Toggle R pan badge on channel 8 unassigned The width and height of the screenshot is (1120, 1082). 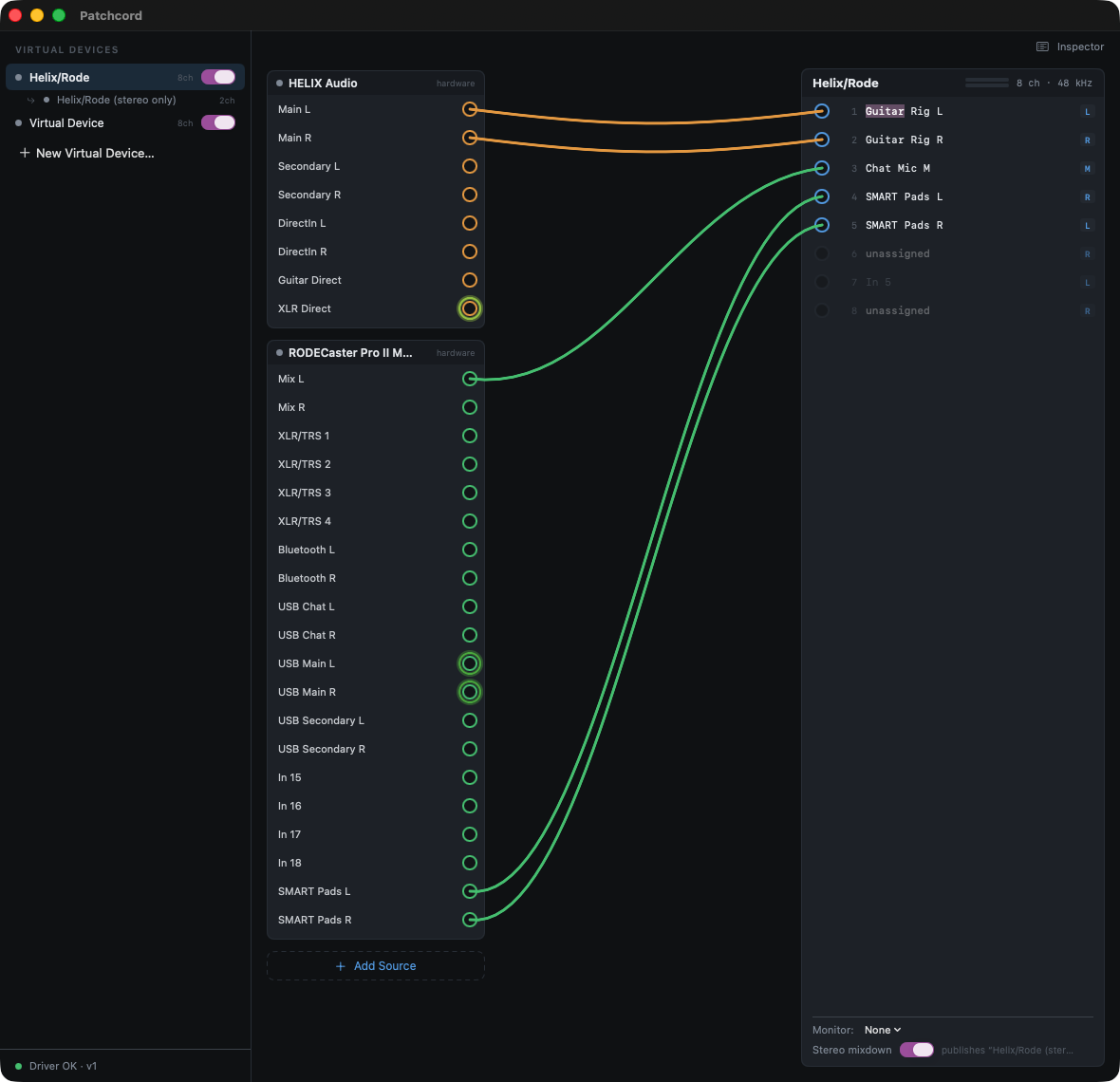1087,310
